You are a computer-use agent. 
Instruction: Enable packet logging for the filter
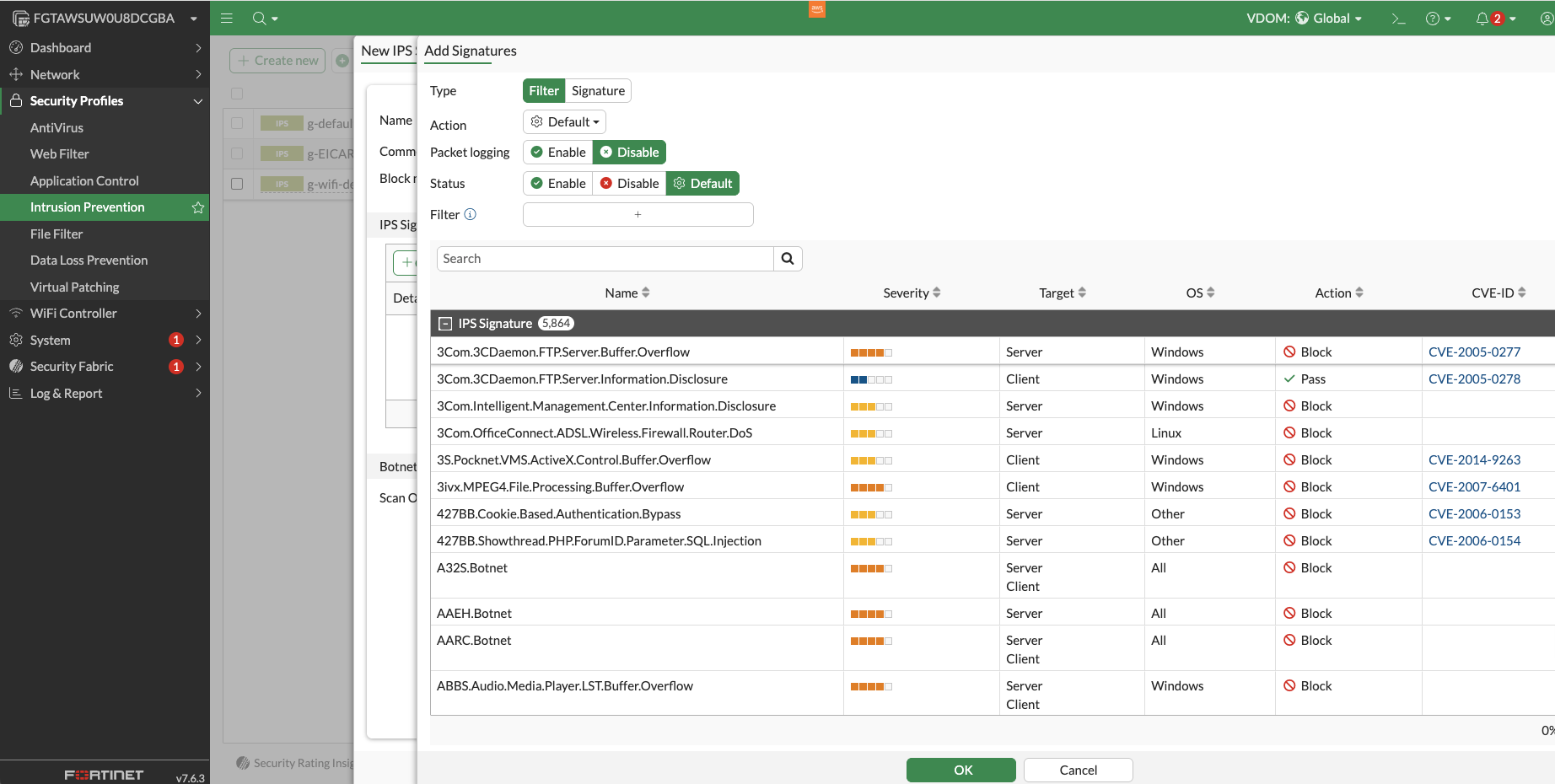click(x=557, y=152)
